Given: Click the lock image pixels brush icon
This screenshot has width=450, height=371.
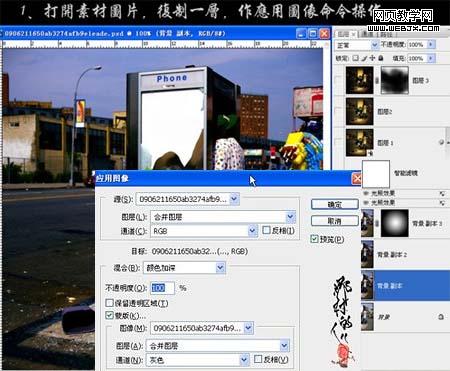Looking at the screenshot, I should 364,58.
